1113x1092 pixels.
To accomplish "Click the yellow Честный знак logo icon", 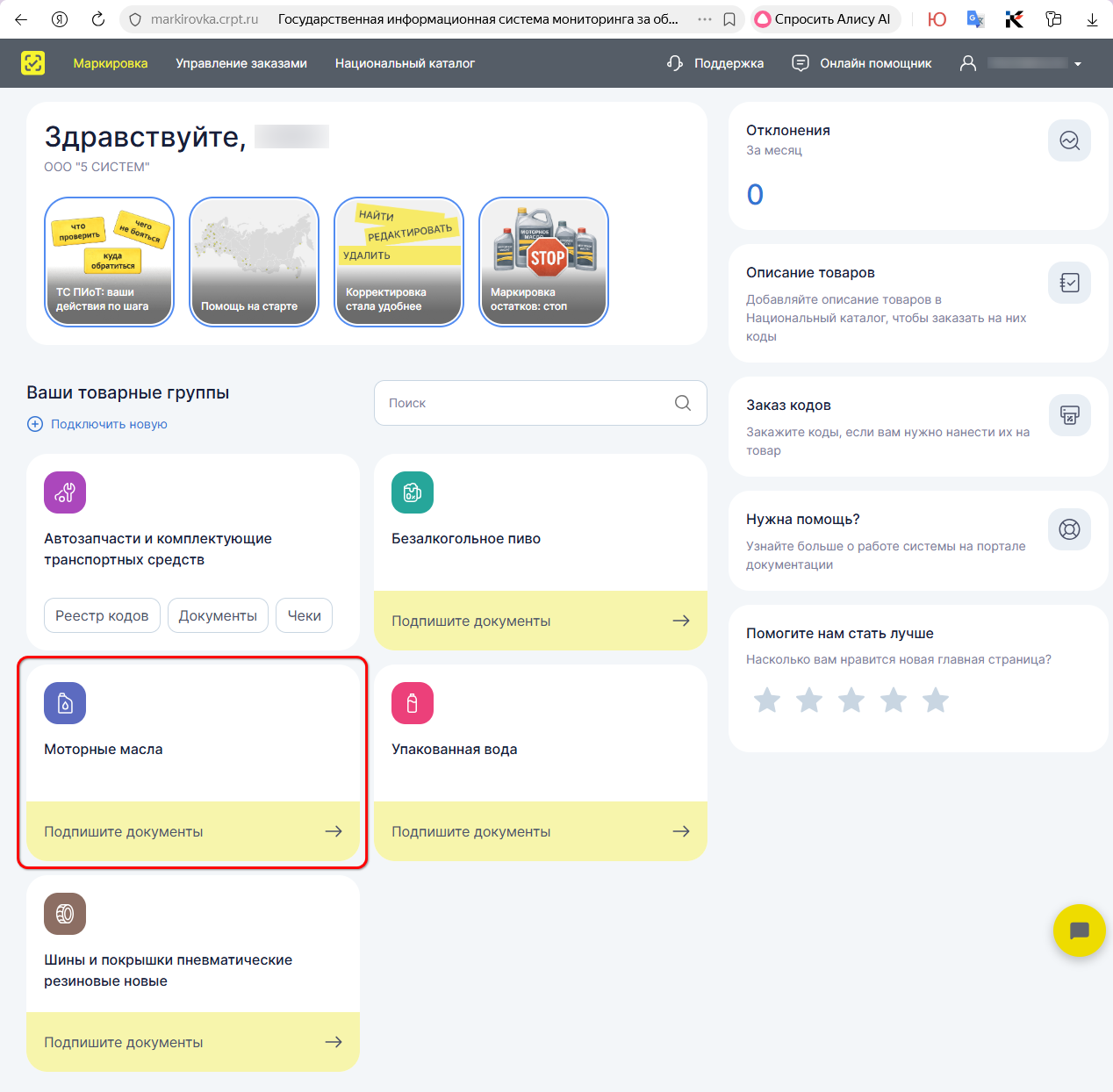I will pyautogui.click(x=32, y=63).
